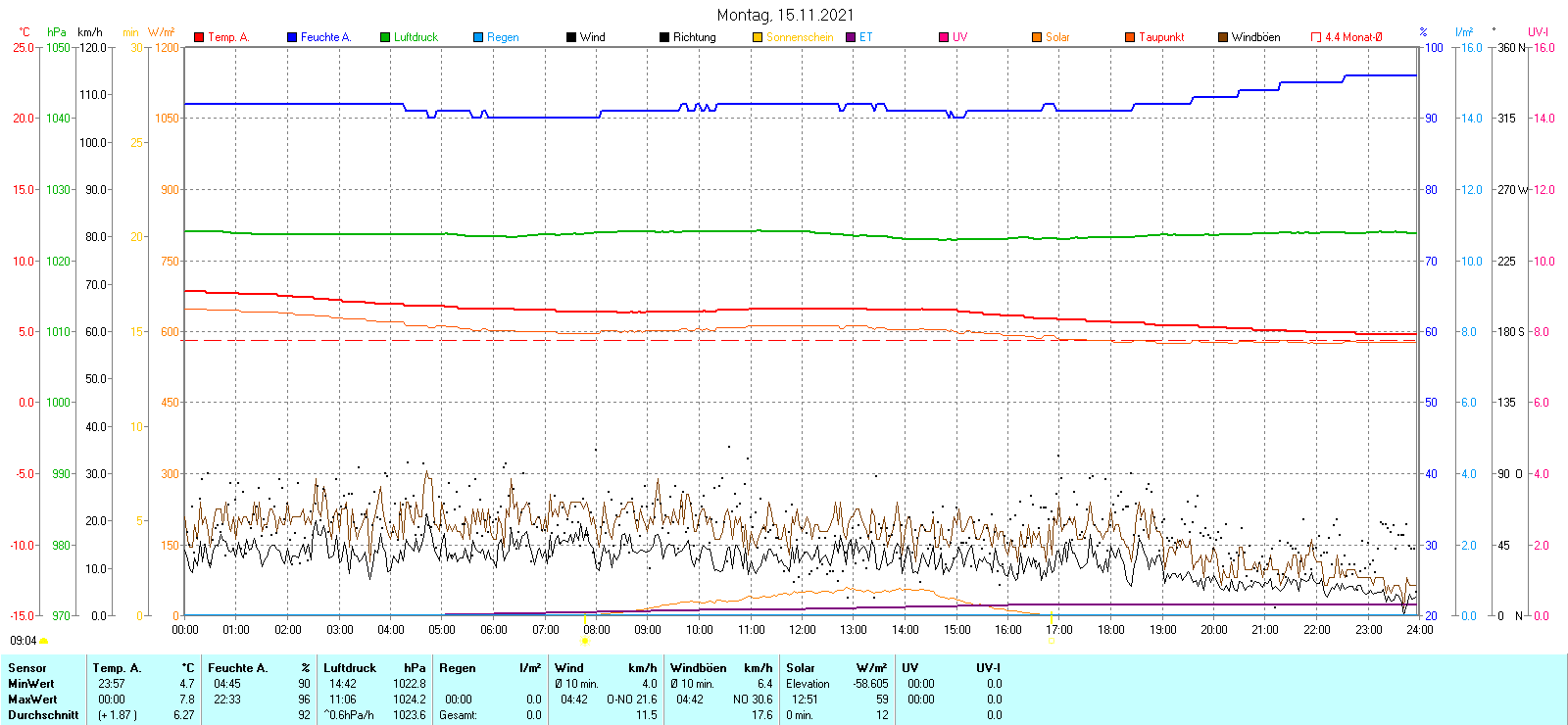1568x725 pixels.
Task: Click the minimum pressure value '1022.8'
Action: point(410,684)
